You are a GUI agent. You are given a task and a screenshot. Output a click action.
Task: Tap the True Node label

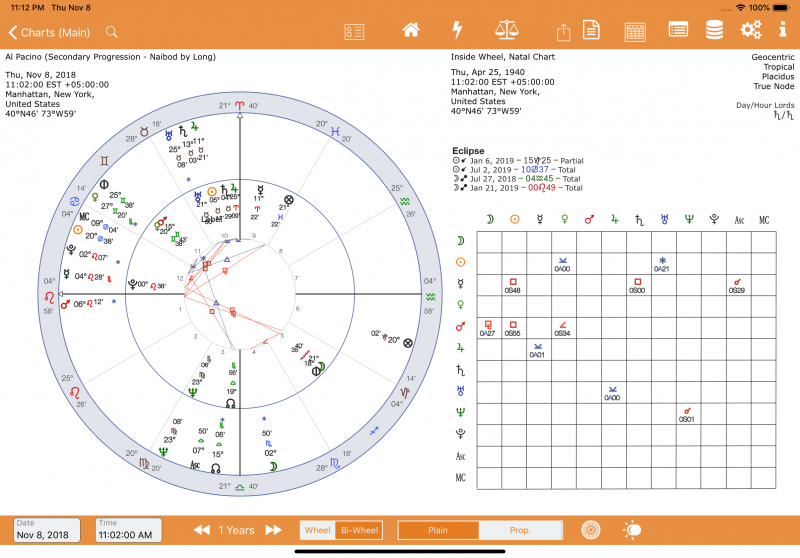(x=773, y=86)
